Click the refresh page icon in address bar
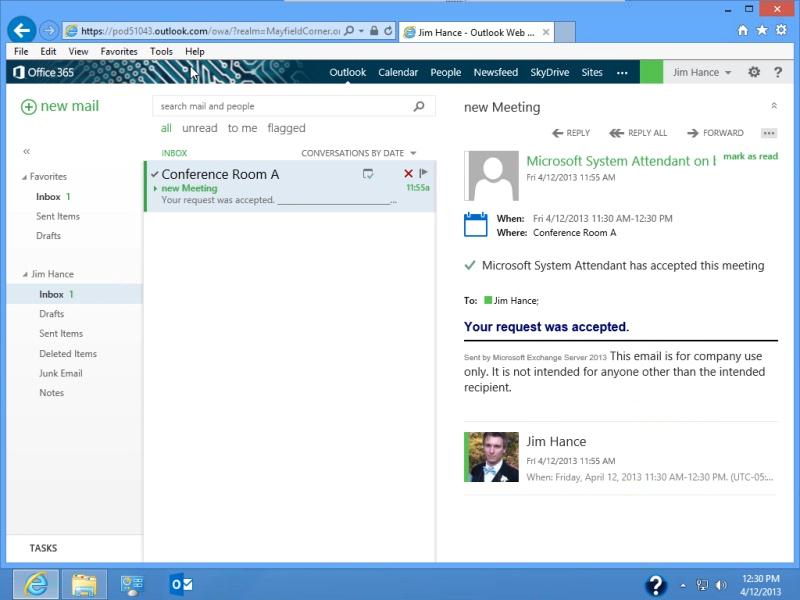 388,31
